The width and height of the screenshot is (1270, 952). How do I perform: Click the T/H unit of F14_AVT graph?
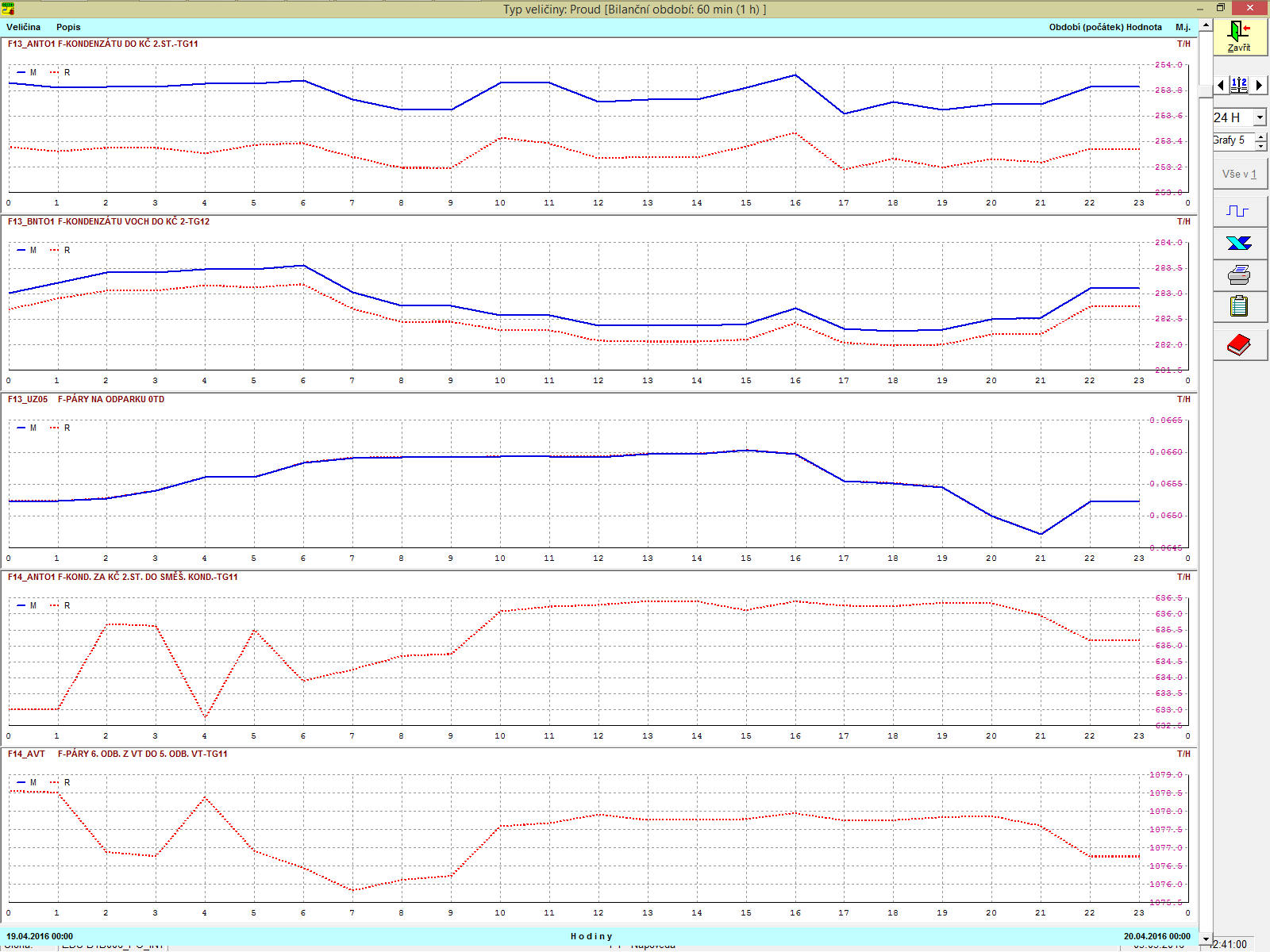pos(1183,754)
